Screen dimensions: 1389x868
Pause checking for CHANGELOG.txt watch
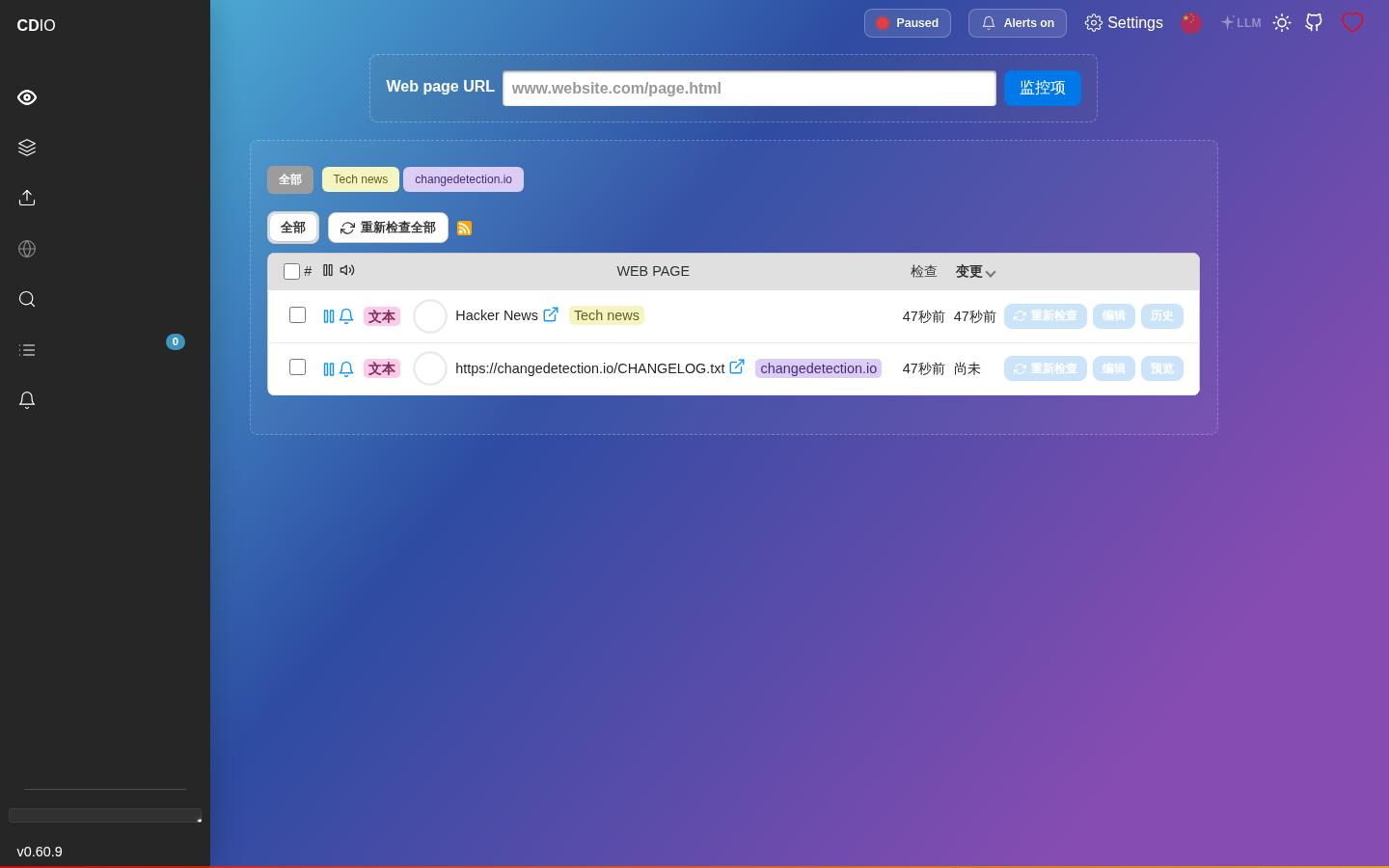tap(329, 369)
